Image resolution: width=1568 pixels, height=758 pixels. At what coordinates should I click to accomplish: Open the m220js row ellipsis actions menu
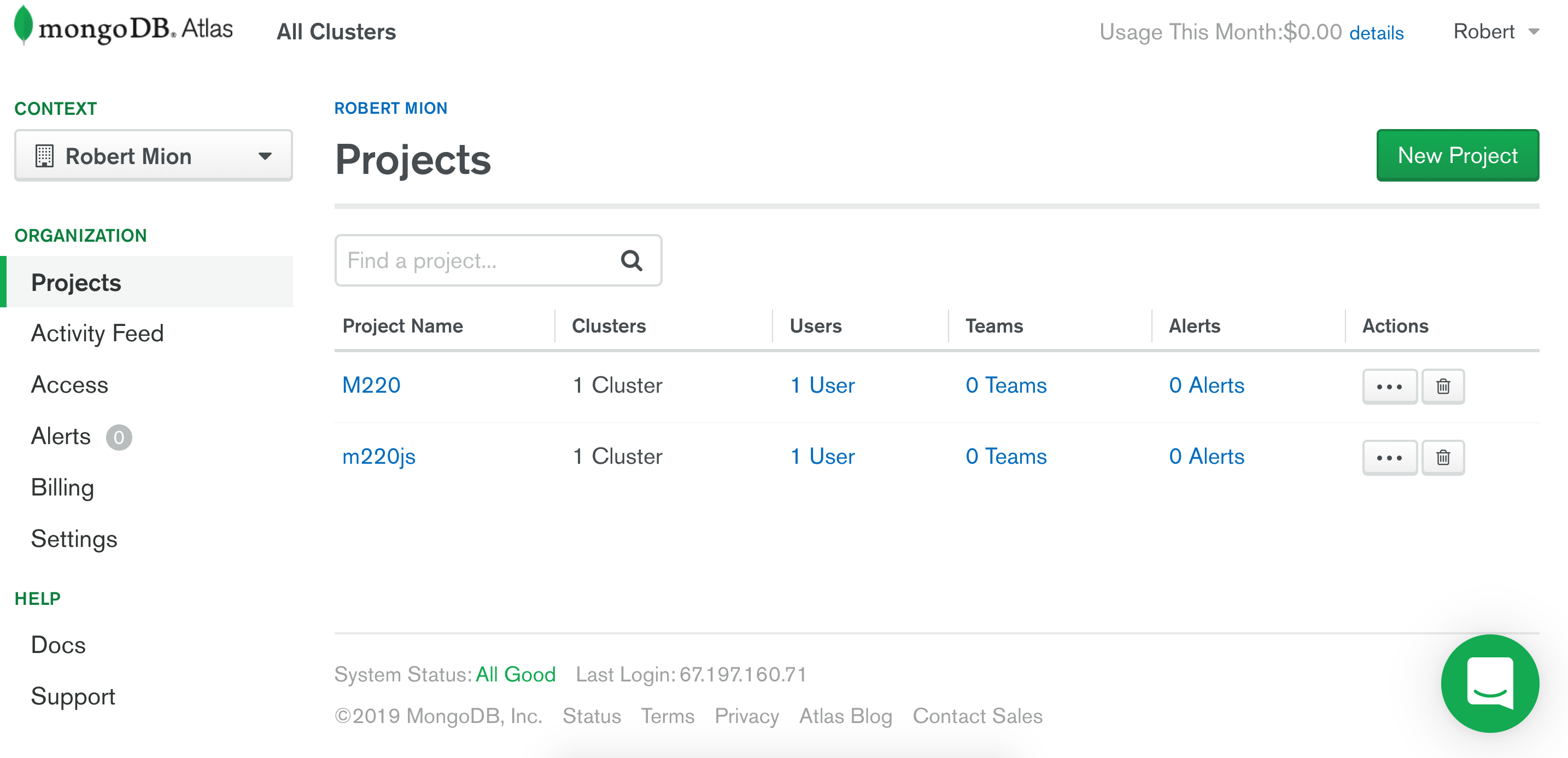tap(1389, 457)
